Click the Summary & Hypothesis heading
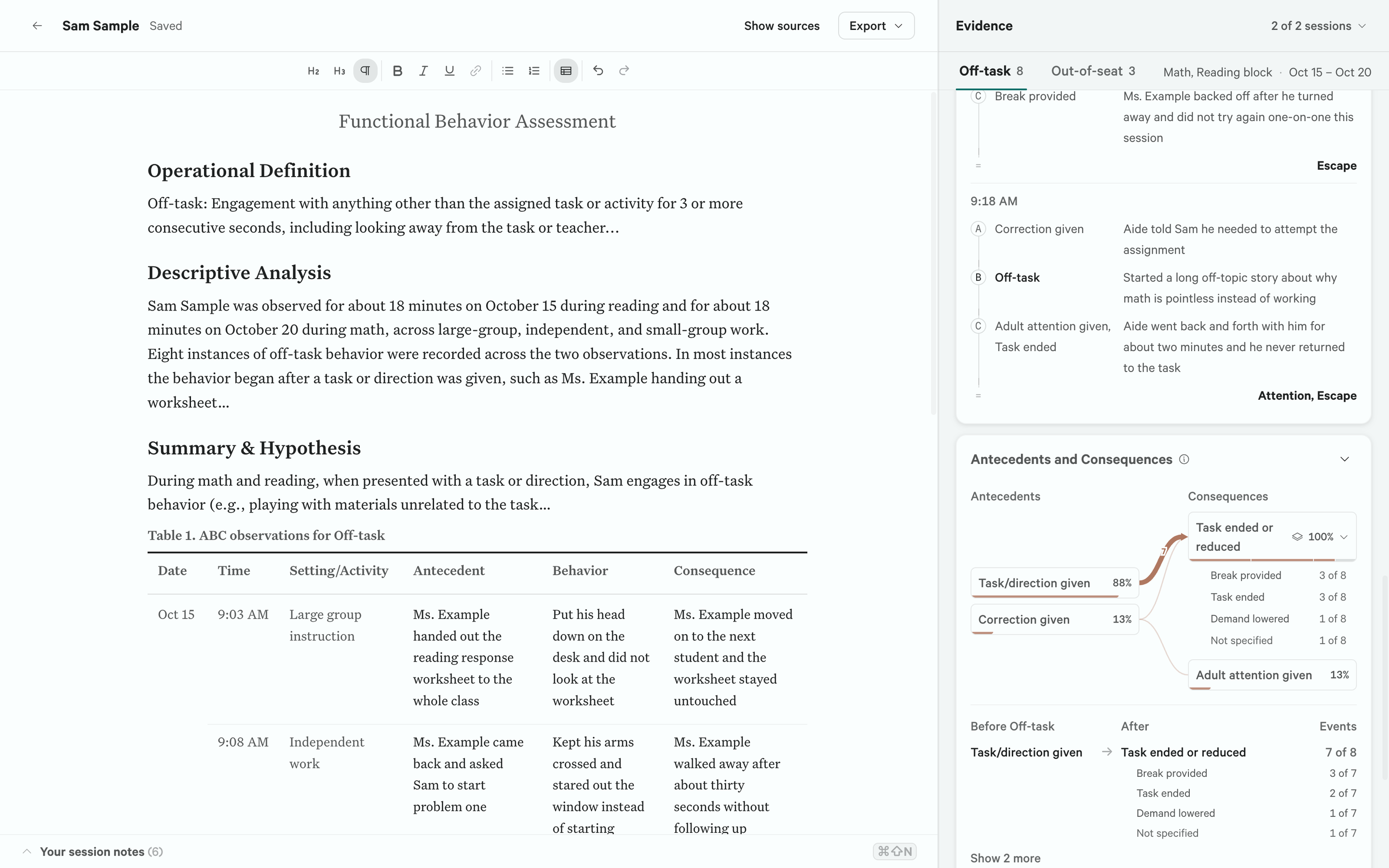The height and width of the screenshot is (868, 1389). [x=254, y=448]
